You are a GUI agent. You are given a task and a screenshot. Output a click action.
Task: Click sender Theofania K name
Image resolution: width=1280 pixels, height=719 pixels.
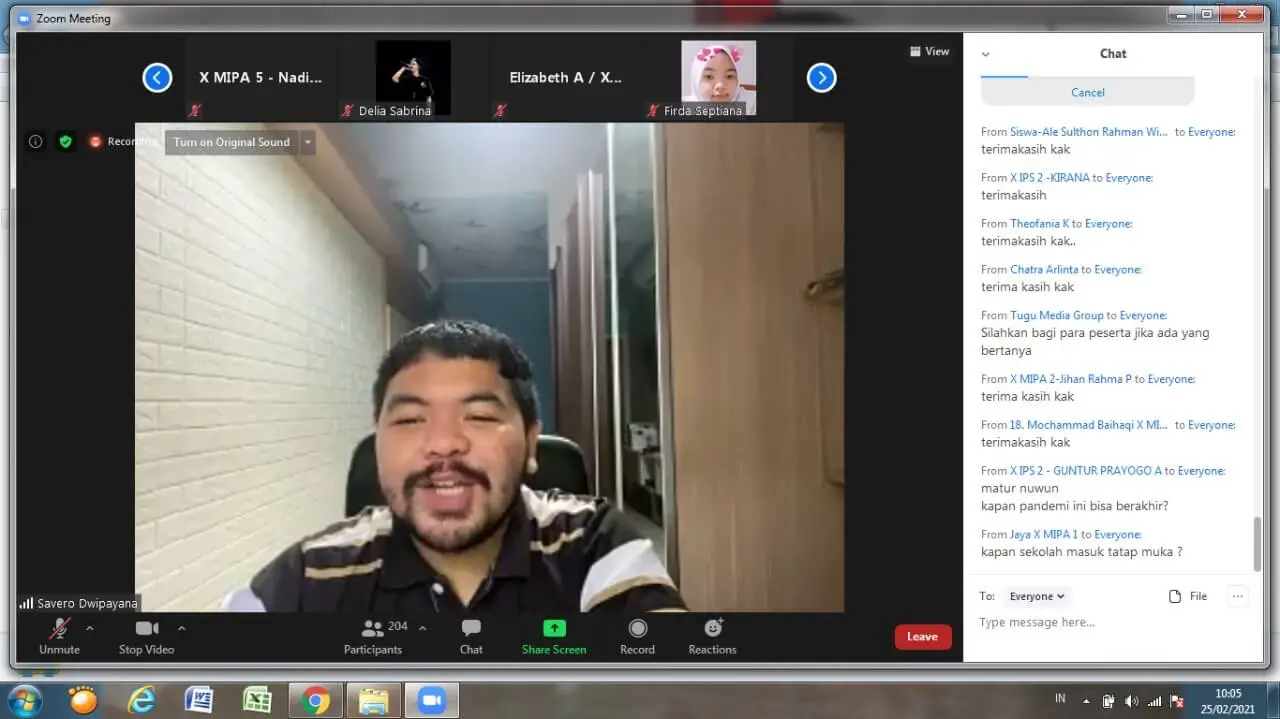click(x=1039, y=224)
